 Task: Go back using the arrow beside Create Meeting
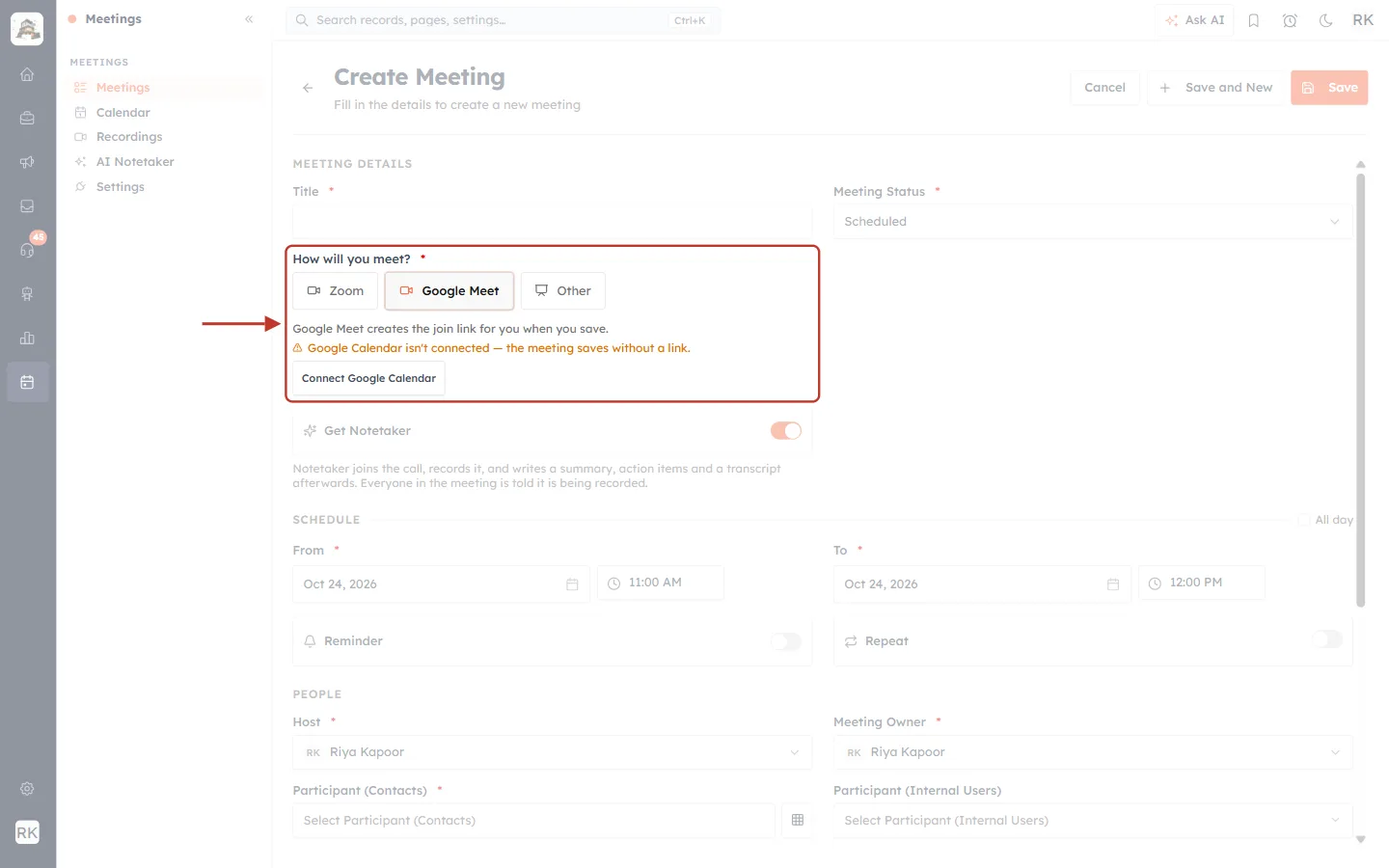pyautogui.click(x=308, y=88)
